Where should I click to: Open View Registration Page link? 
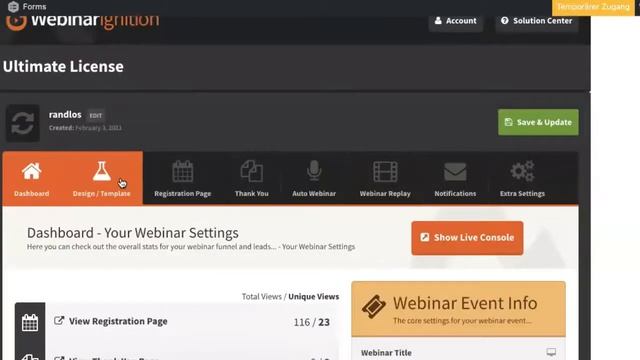coord(118,321)
